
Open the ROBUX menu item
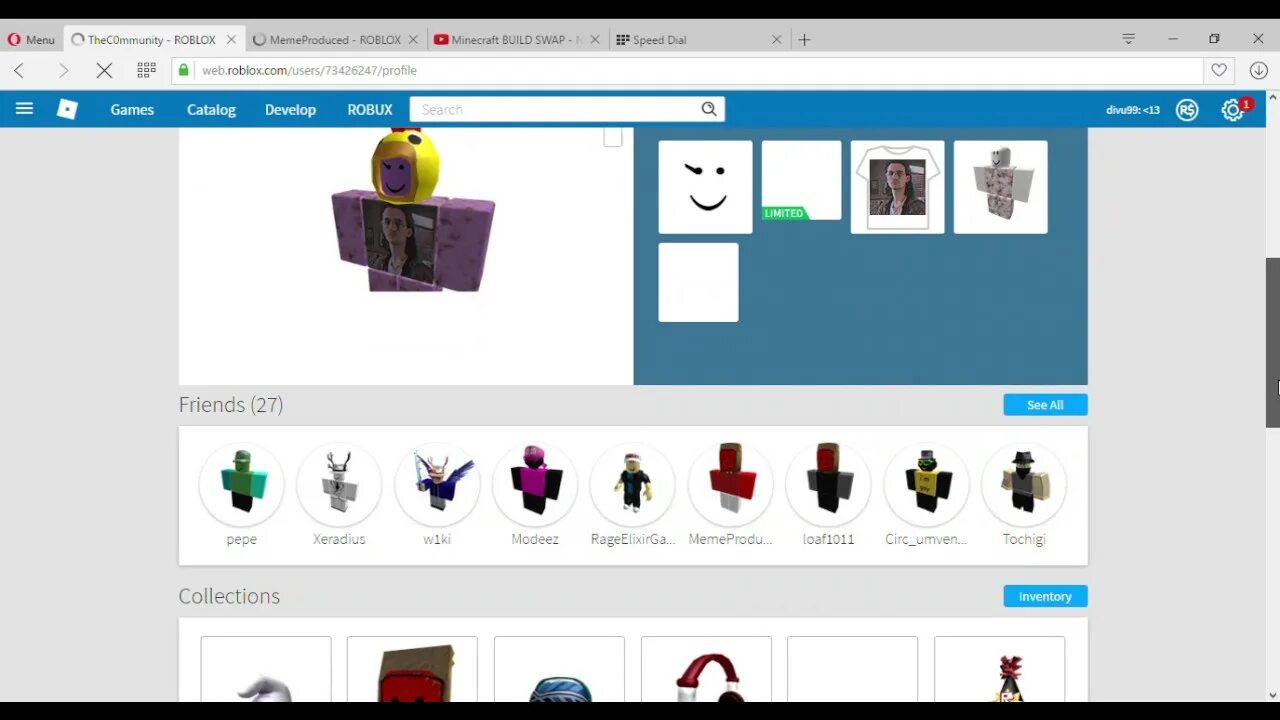click(x=370, y=110)
